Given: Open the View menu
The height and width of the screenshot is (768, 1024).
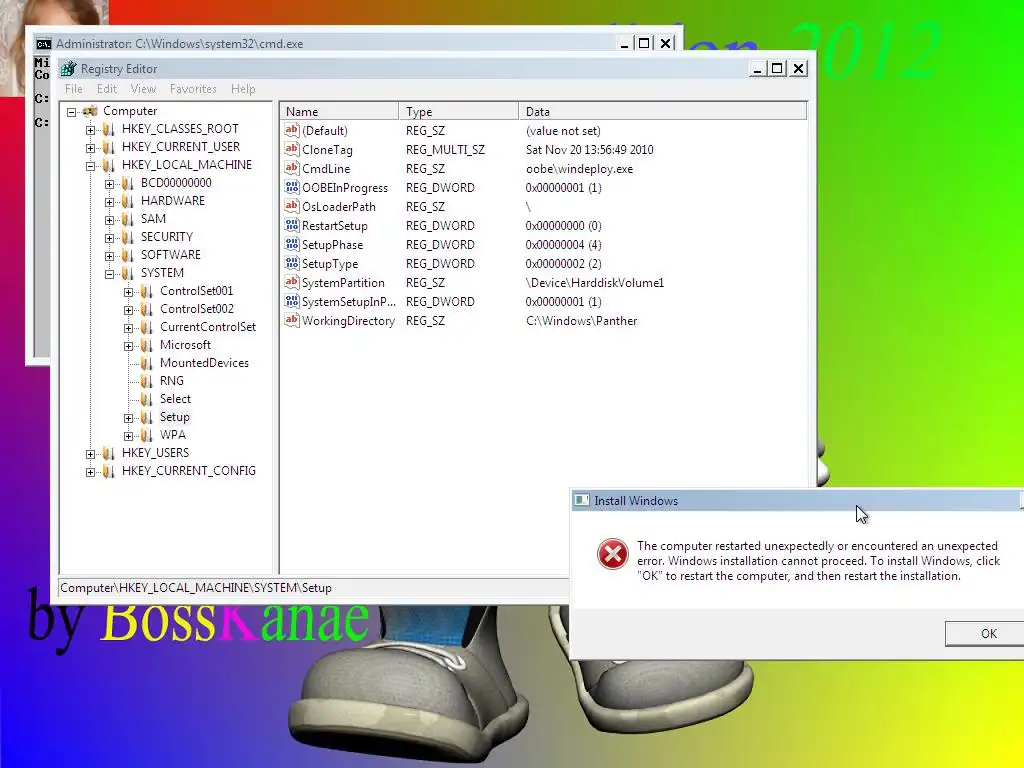Looking at the screenshot, I should pyautogui.click(x=143, y=89).
